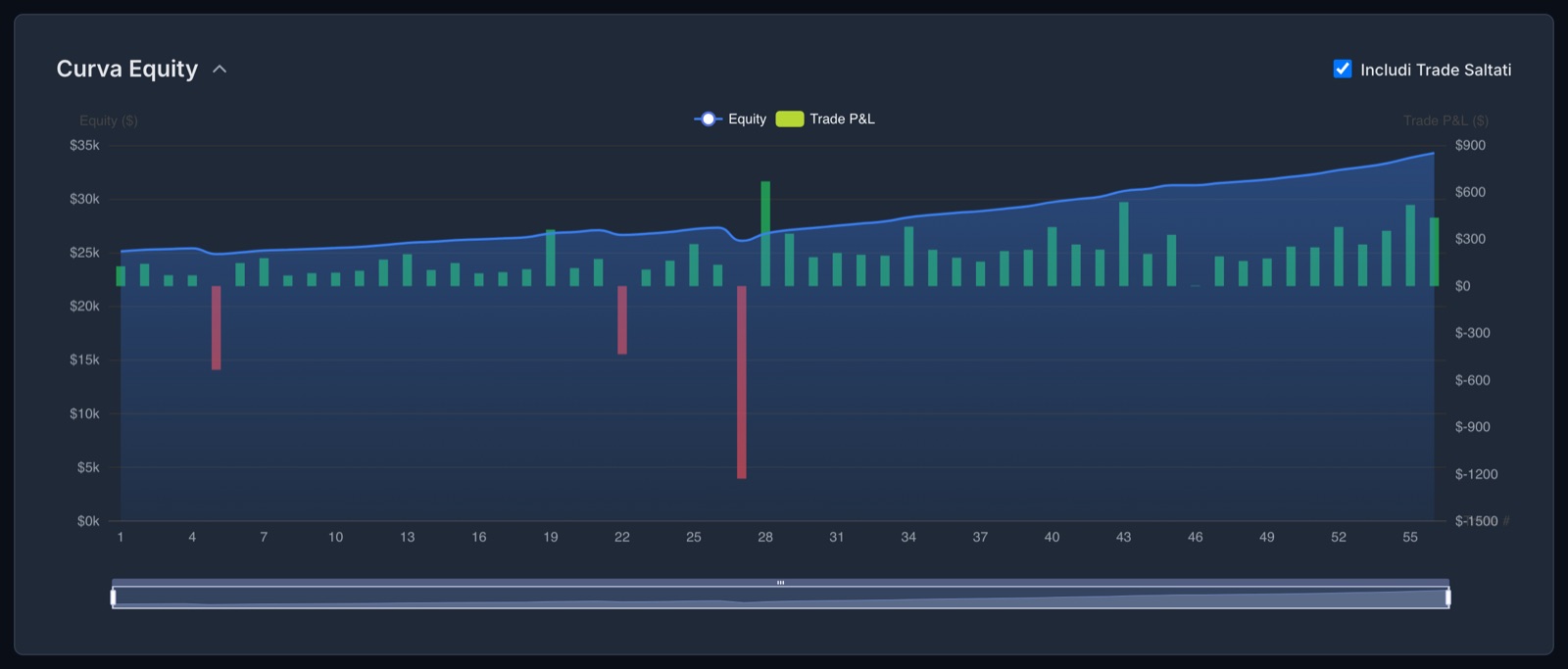
Task: Click the $-600 P&L axis label
Action: [x=1472, y=380]
